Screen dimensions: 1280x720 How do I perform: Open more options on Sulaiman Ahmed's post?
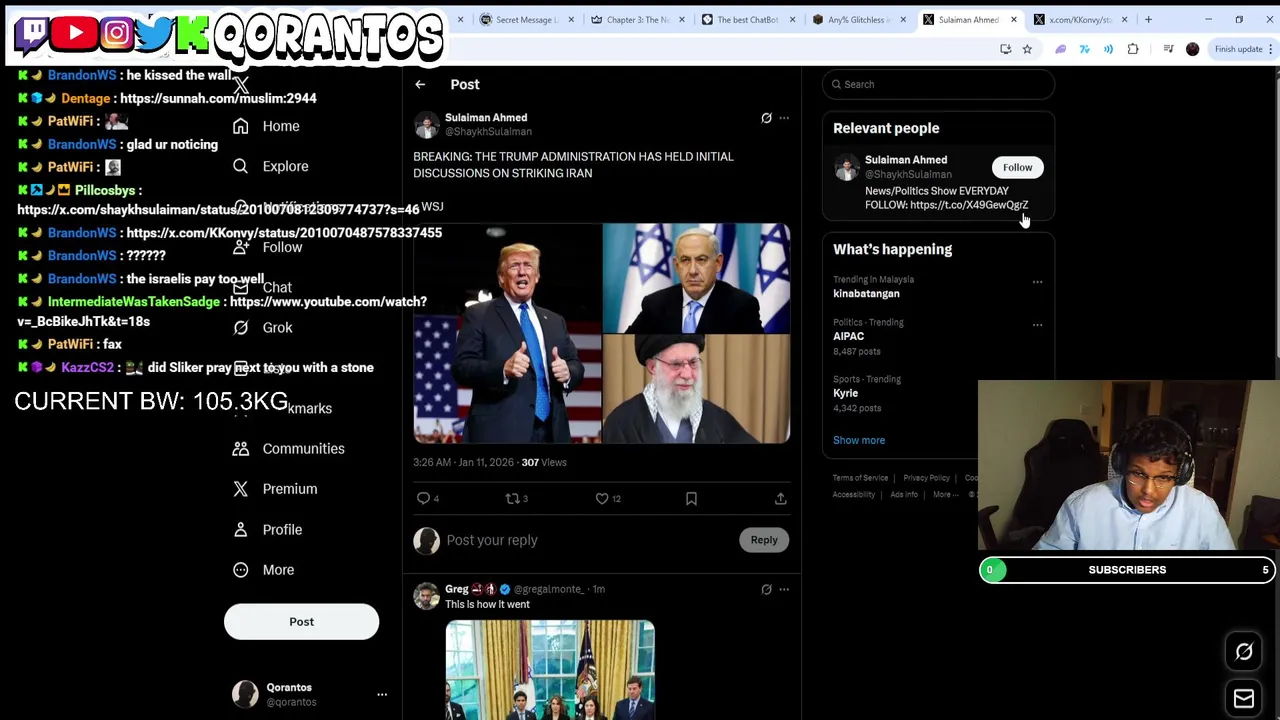(784, 118)
